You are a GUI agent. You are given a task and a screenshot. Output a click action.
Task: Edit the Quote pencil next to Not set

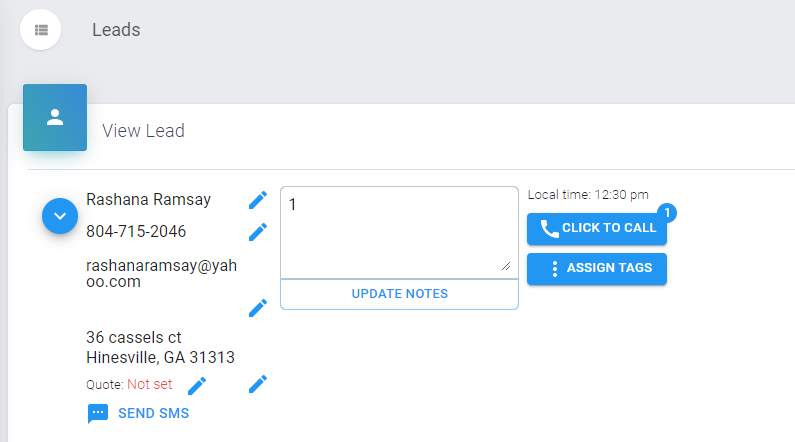click(197, 386)
